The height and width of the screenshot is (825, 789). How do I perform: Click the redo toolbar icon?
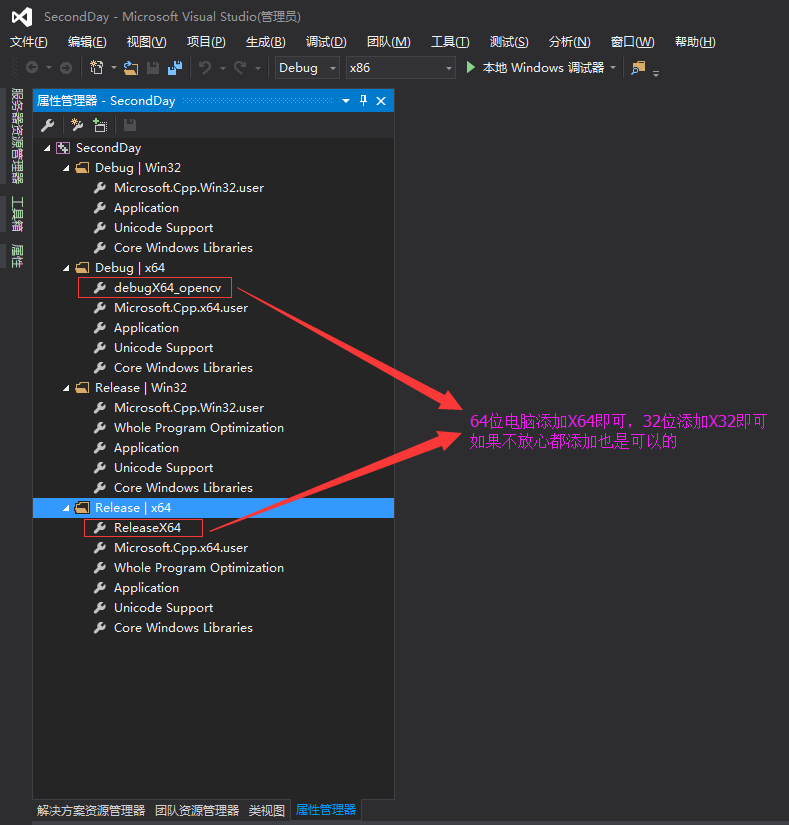pos(240,68)
